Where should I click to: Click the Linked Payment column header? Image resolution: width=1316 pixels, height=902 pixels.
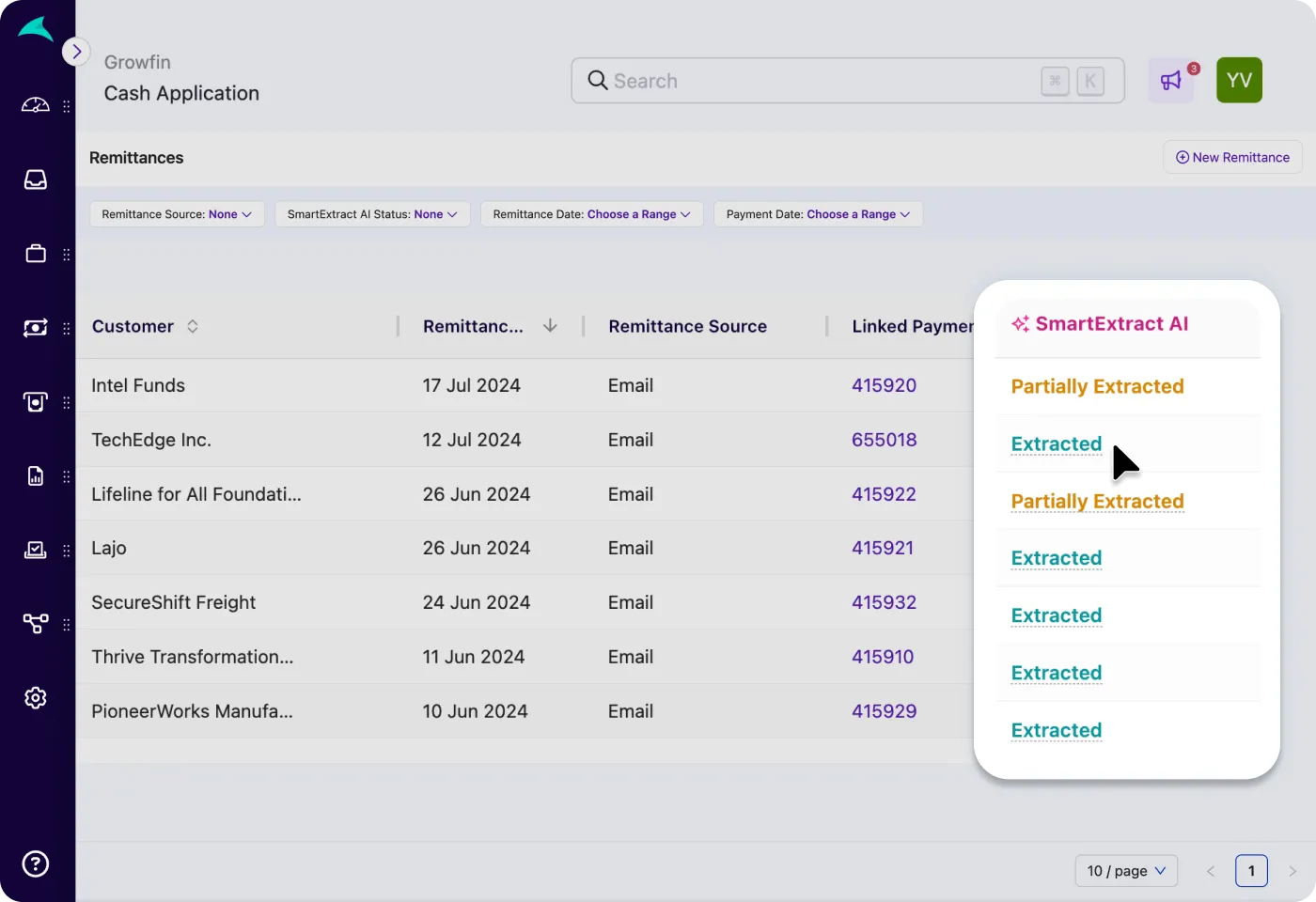click(x=913, y=326)
